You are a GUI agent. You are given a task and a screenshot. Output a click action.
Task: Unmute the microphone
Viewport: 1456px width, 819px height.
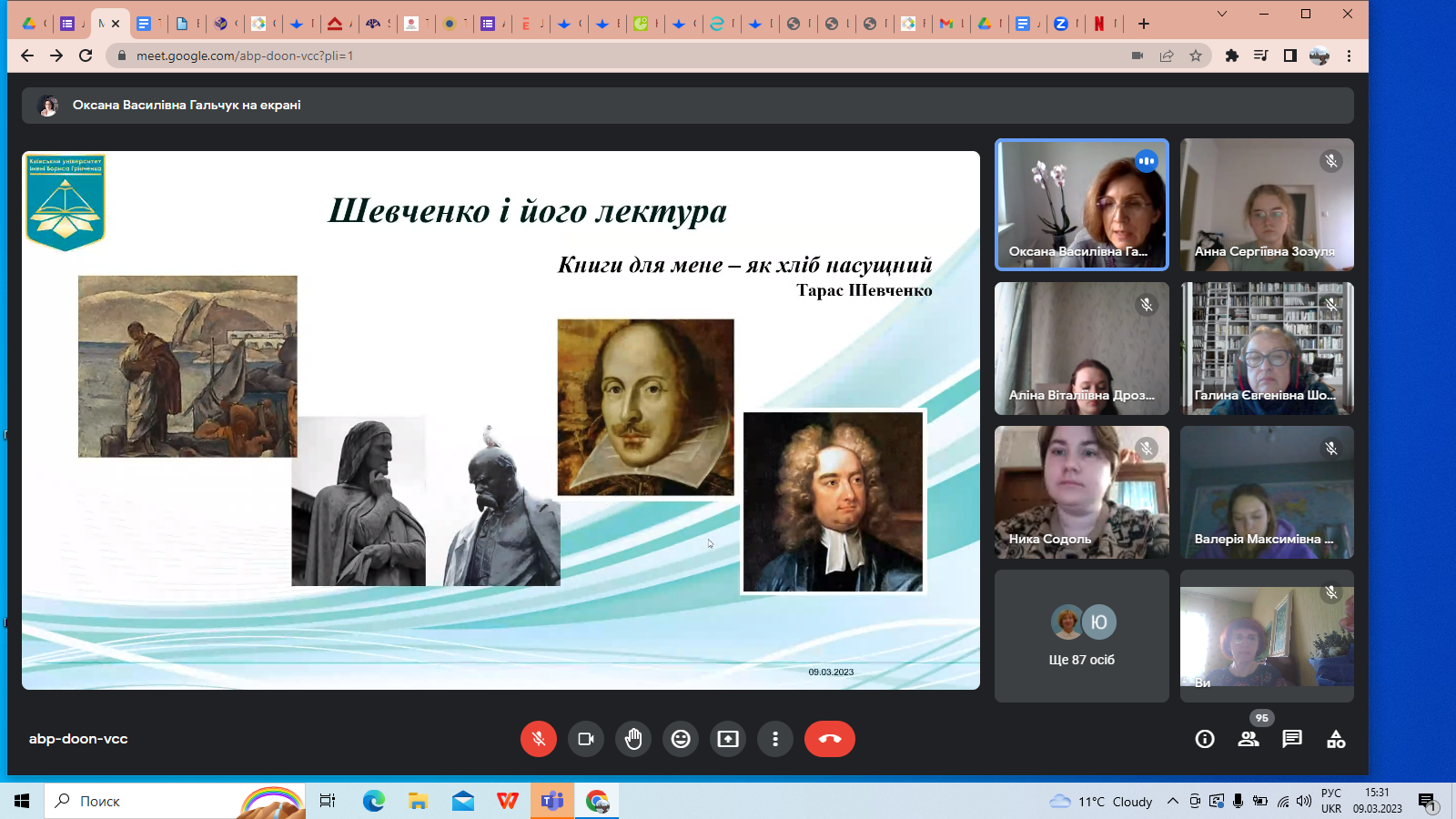[x=539, y=739]
